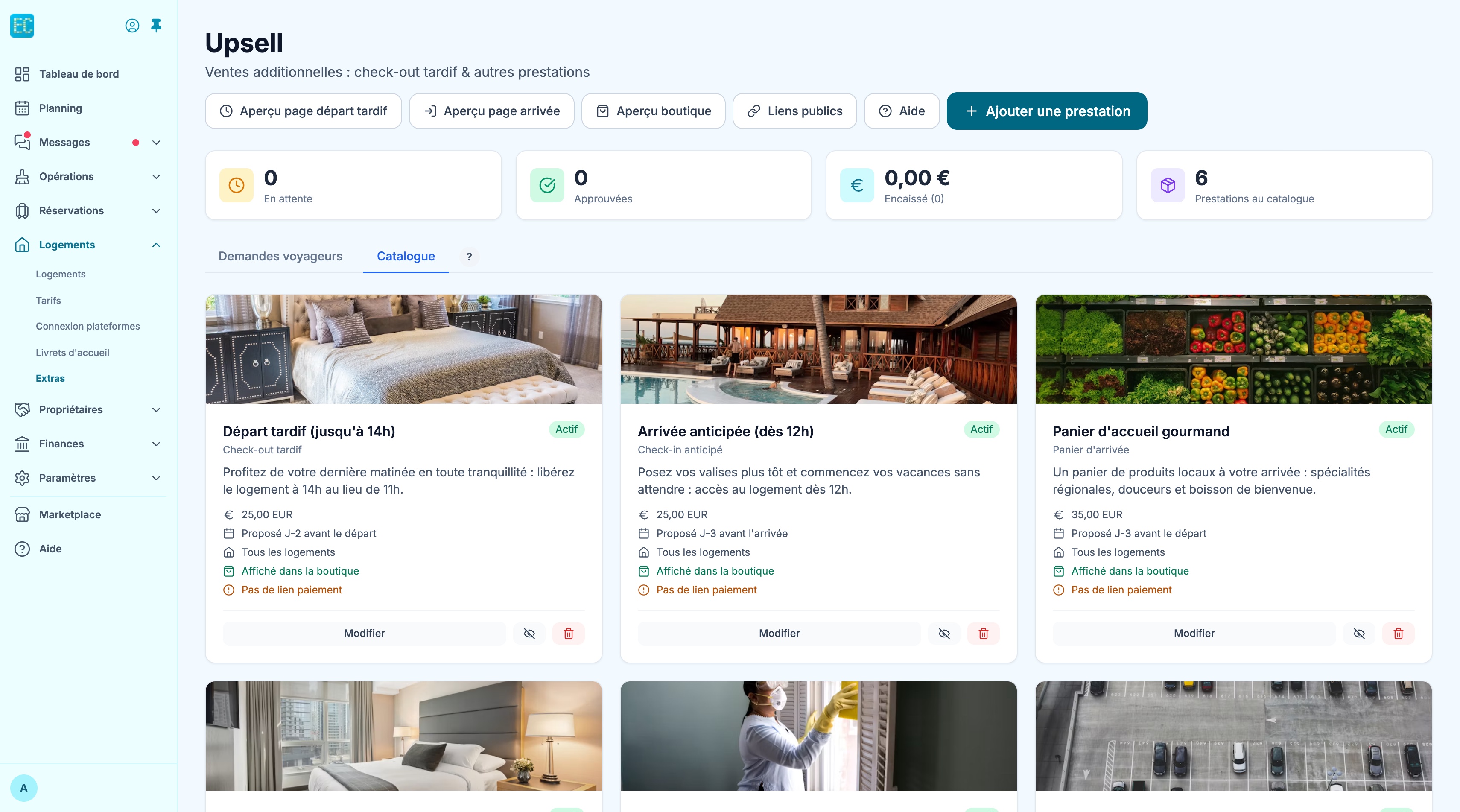Open the Extras submenu item
Viewport: 1460px width, 812px height.
tap(50, 378)
